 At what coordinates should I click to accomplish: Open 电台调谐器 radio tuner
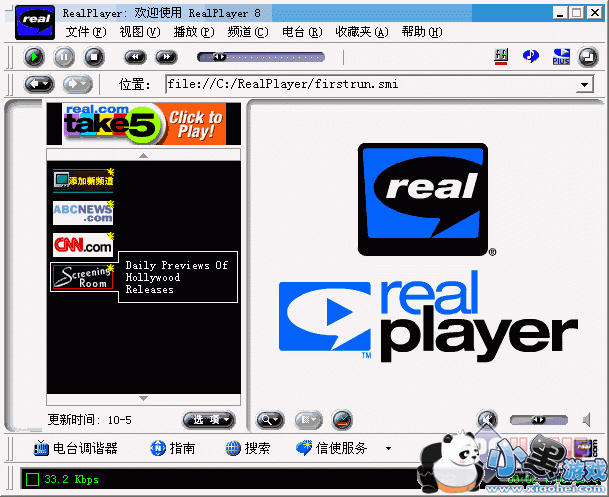(x=75, y=448)
